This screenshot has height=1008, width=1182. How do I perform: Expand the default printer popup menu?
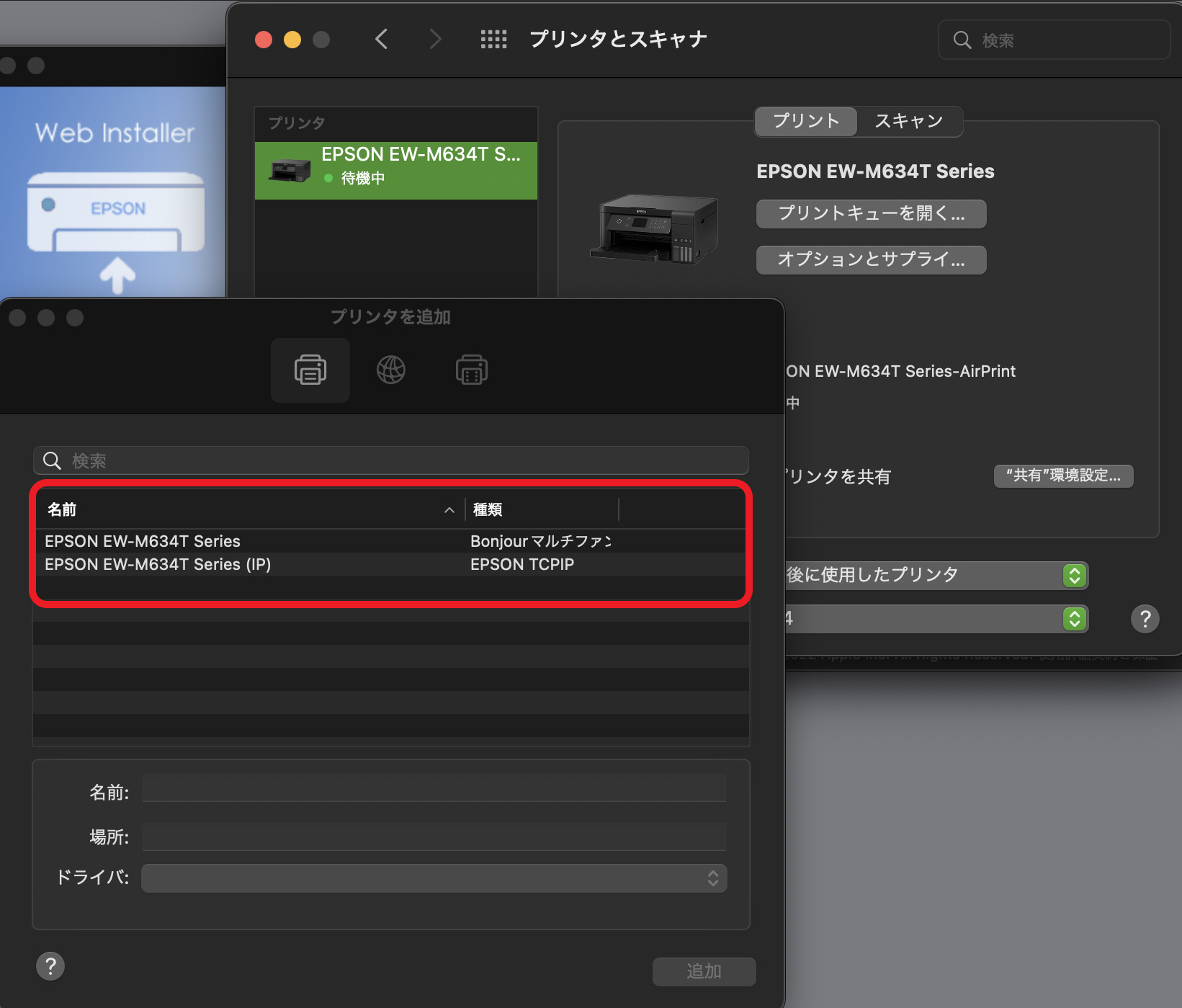click(936, 576)
